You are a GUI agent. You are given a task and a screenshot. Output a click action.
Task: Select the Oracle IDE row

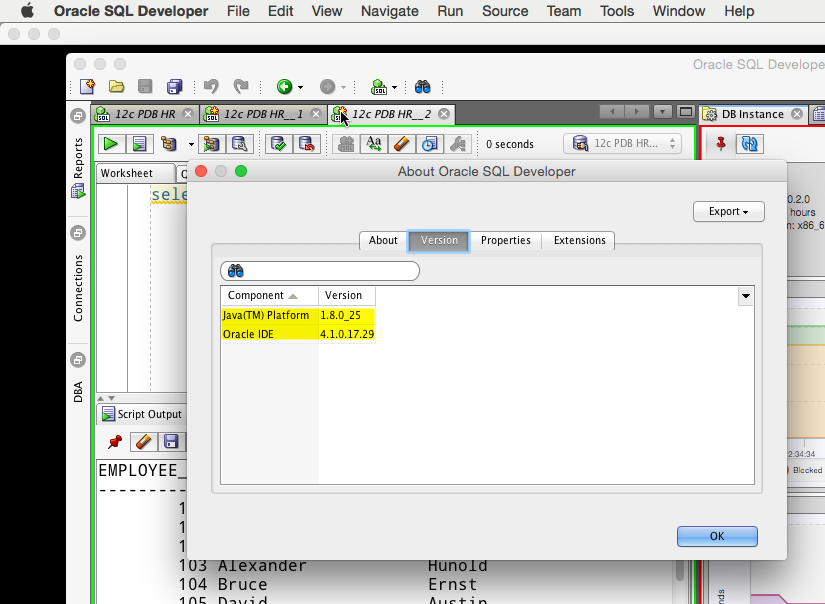[x=298, y=334]
